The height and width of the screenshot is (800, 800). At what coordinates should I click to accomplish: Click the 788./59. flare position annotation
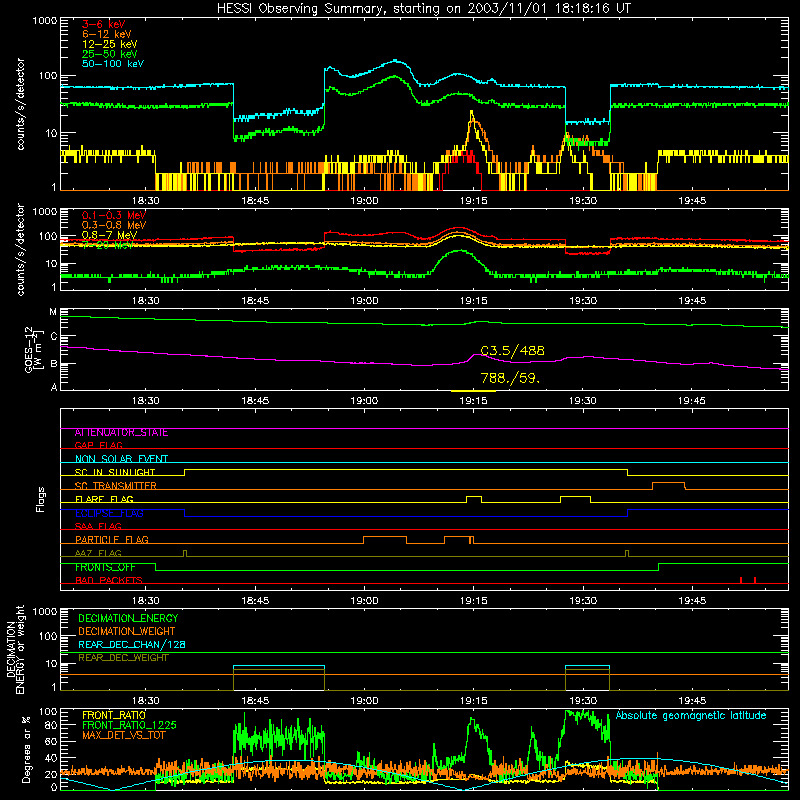510,378
